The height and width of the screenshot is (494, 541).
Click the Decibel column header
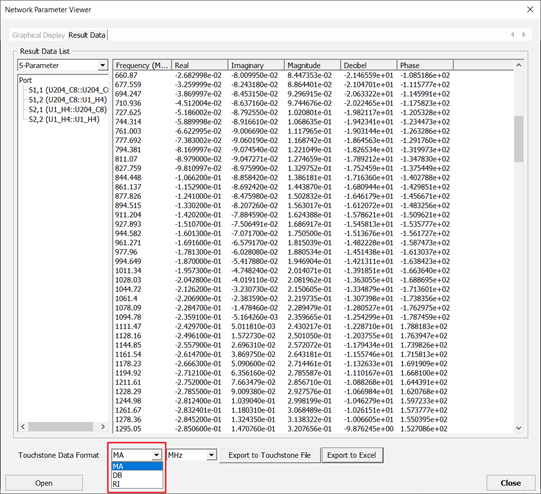[x=368, y=65]
